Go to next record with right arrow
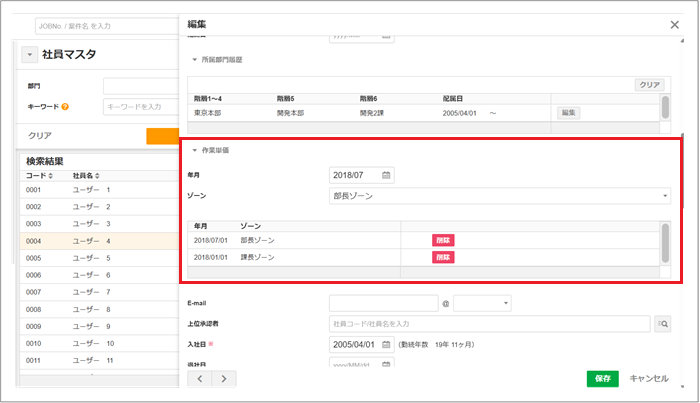This screenshot has width=700, height=403. [x=223, y=379]
